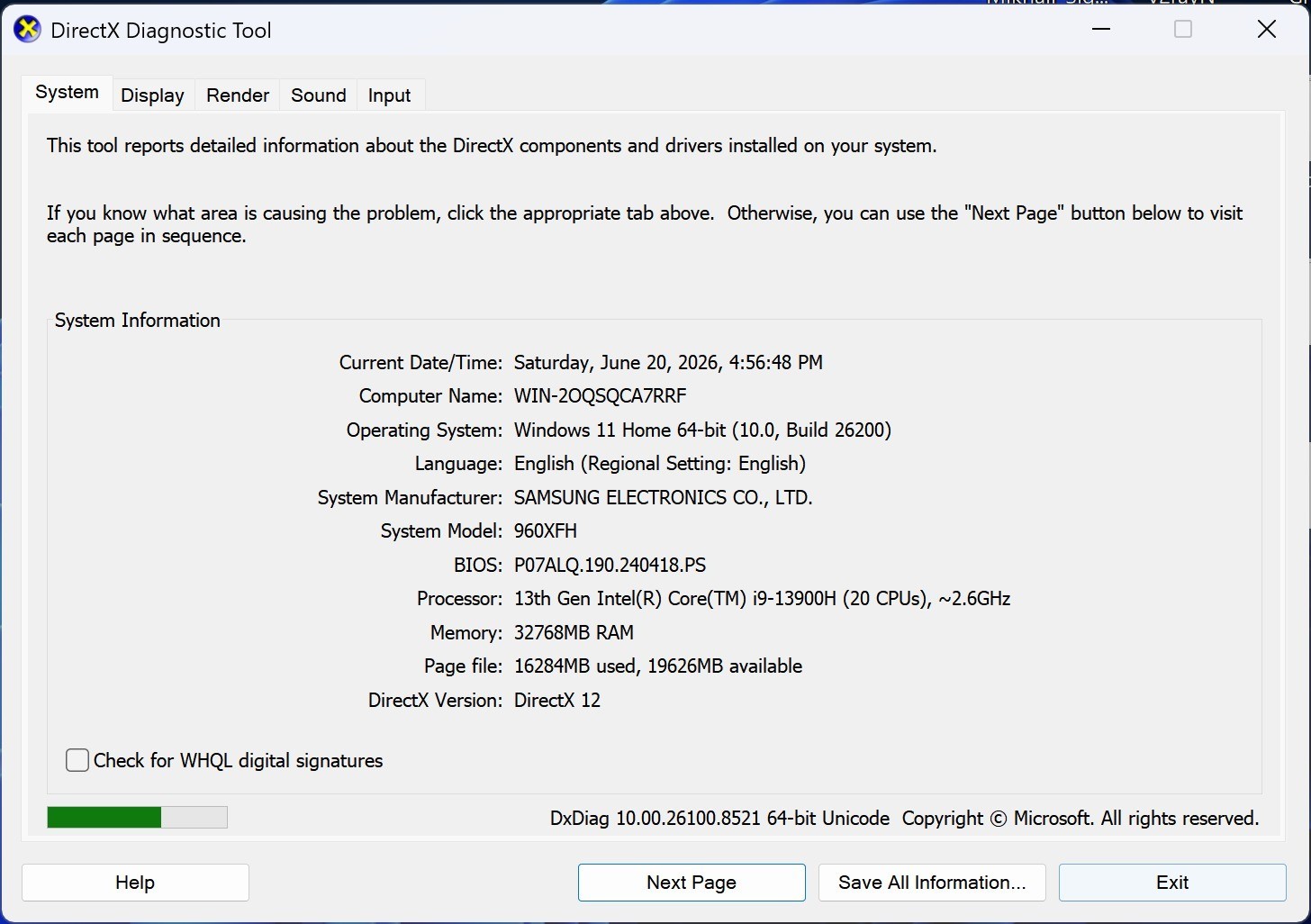Select the System tab

click(67, 93)
